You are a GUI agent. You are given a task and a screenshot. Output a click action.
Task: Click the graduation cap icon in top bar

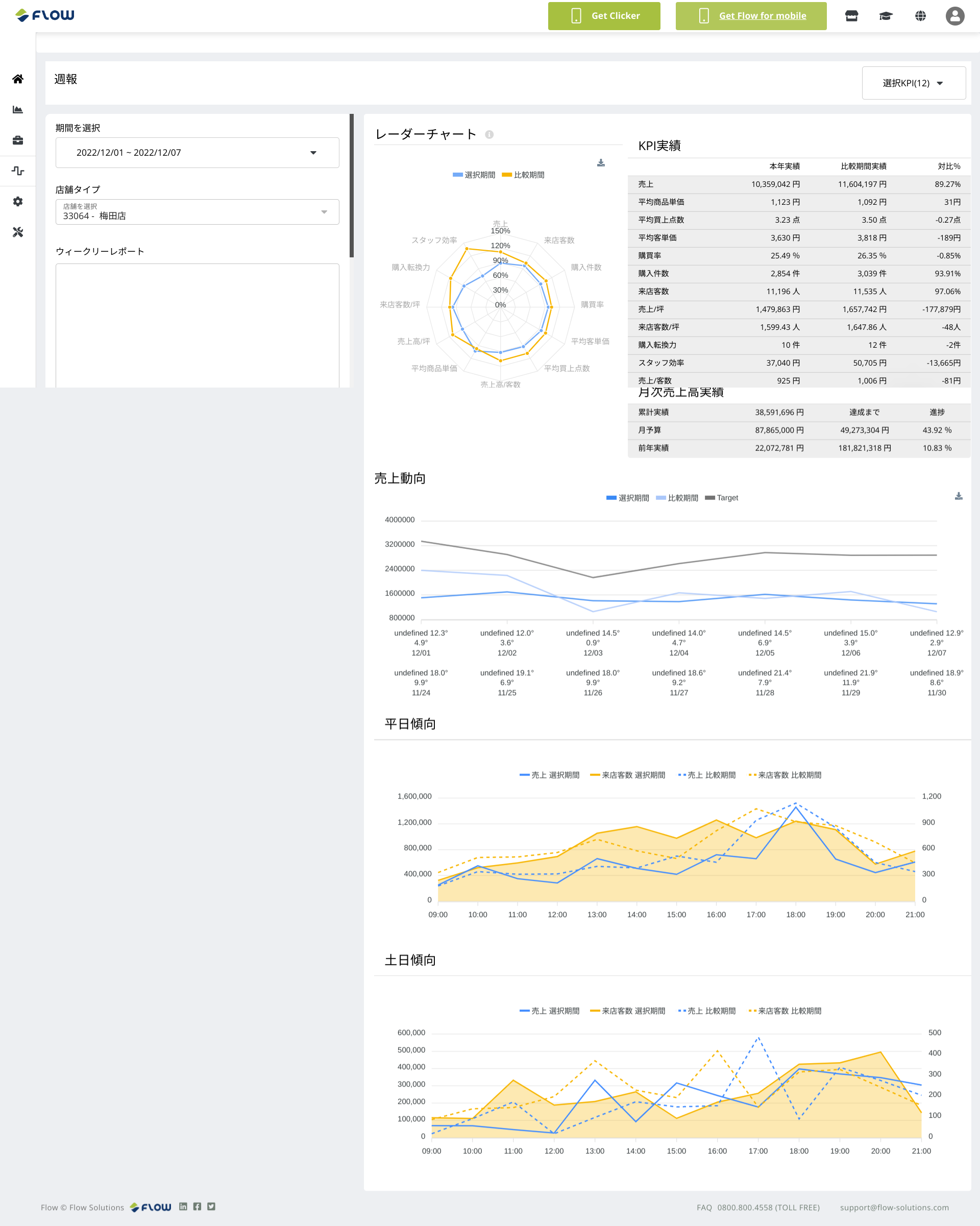[886, 16]
